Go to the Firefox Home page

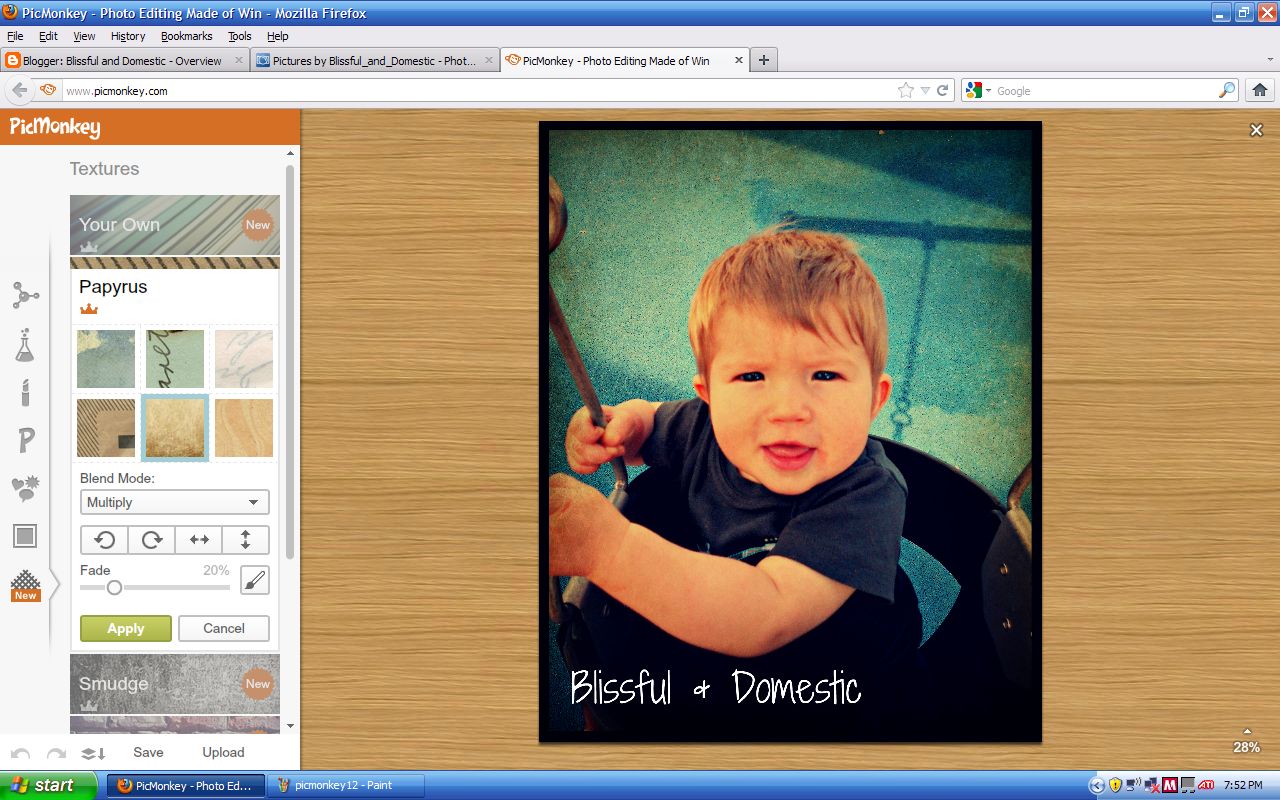tap(1259, 90)
